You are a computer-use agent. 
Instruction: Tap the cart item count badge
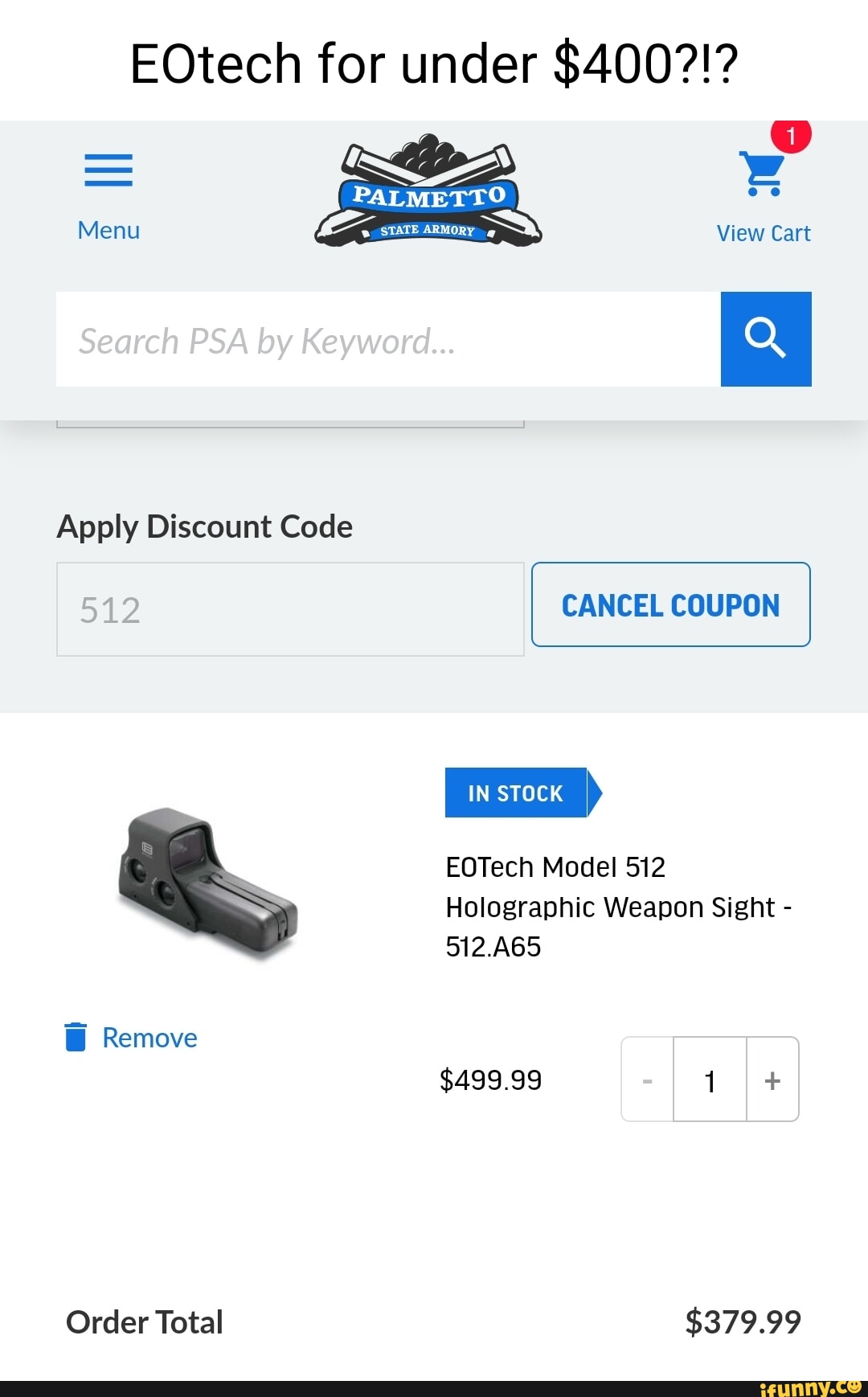click(x=791, y=137)
